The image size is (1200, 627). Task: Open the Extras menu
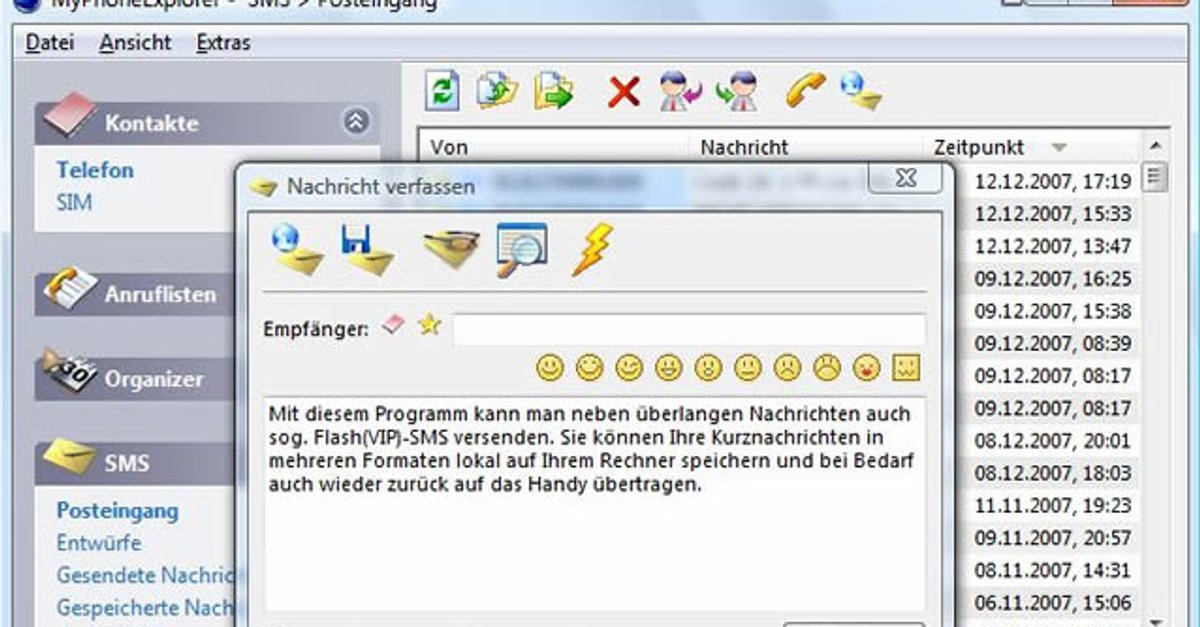tap(223, 43)
